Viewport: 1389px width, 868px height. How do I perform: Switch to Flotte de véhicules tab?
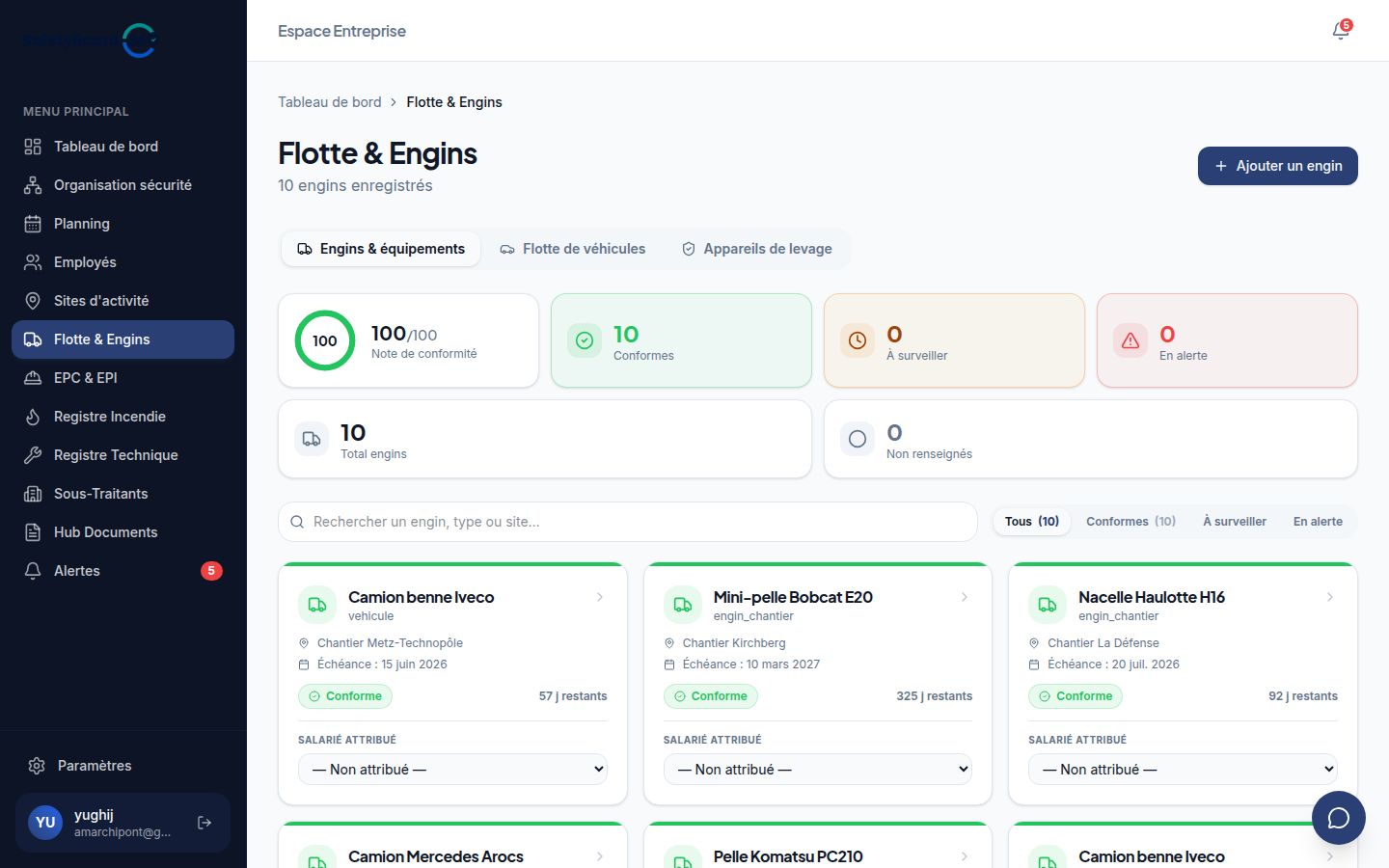pyautogui.click(x=573, y=249)
